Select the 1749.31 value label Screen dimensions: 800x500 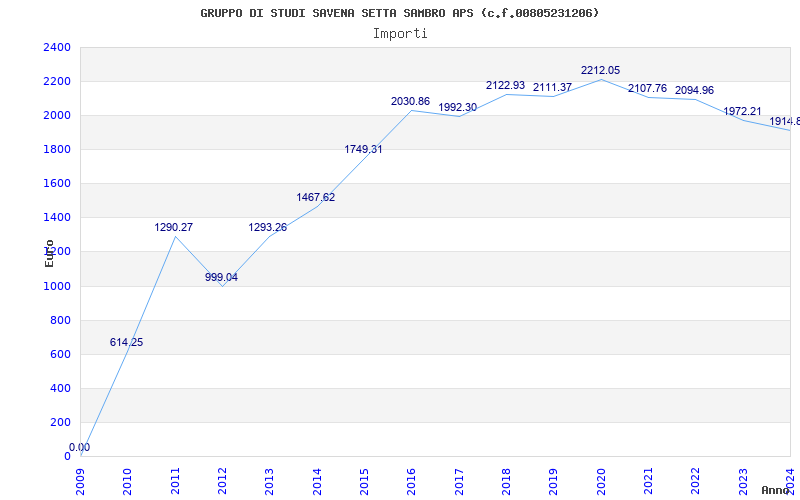point(363,149)
